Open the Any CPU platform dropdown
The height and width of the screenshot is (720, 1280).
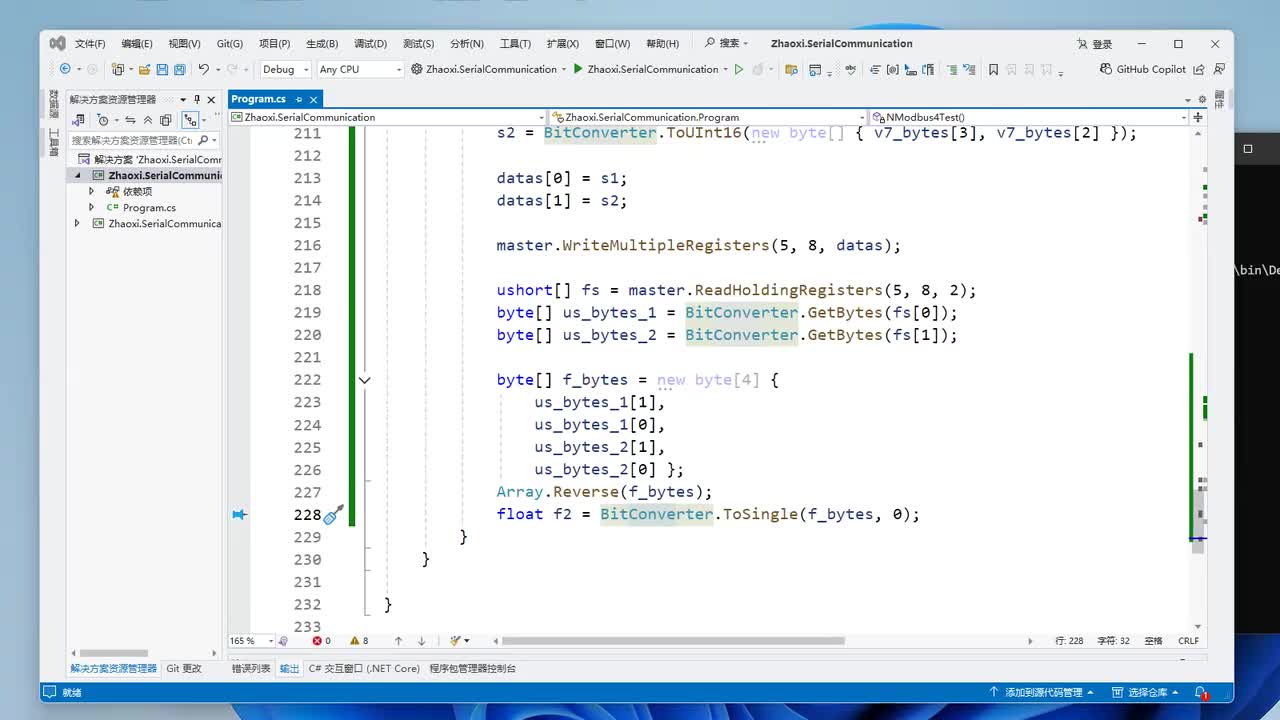pyautogui.click(x=359, y=69)
